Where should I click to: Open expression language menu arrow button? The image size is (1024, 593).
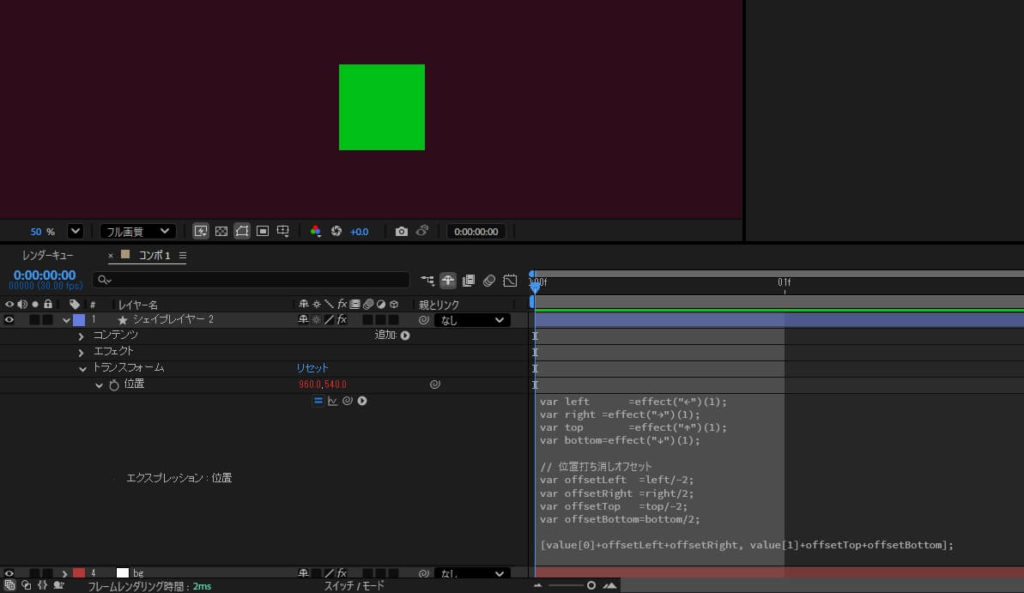[362, 401]
